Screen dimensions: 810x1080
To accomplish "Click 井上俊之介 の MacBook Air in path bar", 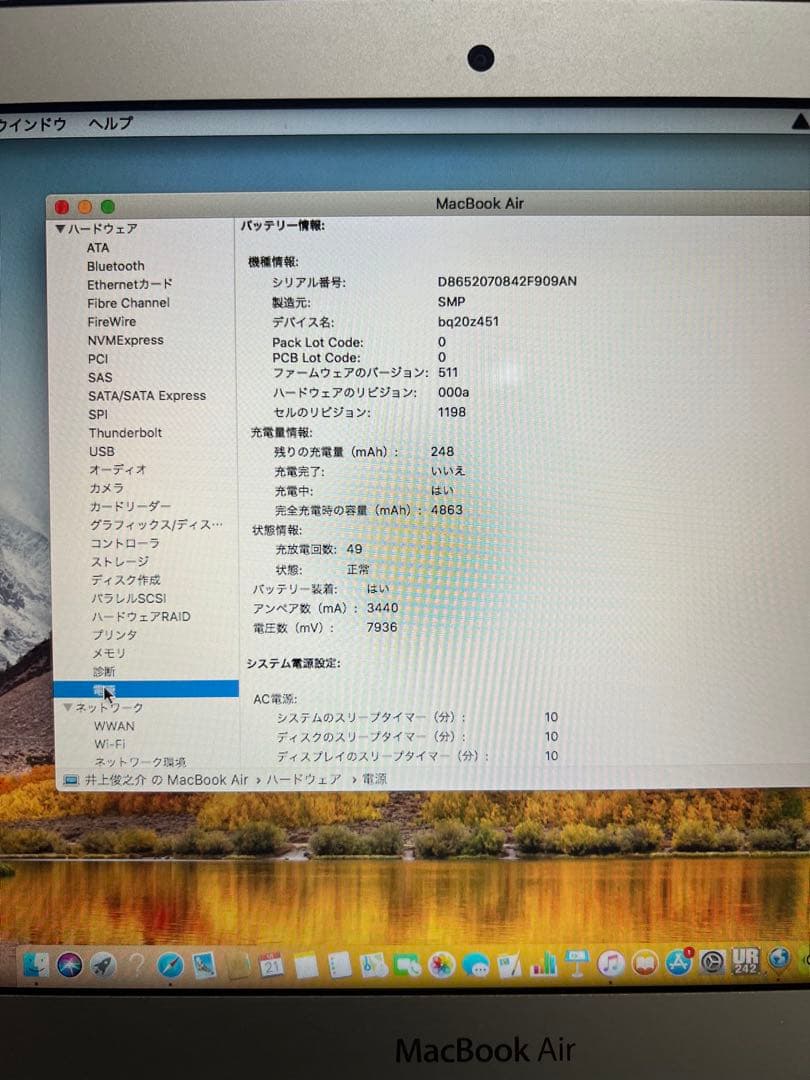I will coord(166,780).
